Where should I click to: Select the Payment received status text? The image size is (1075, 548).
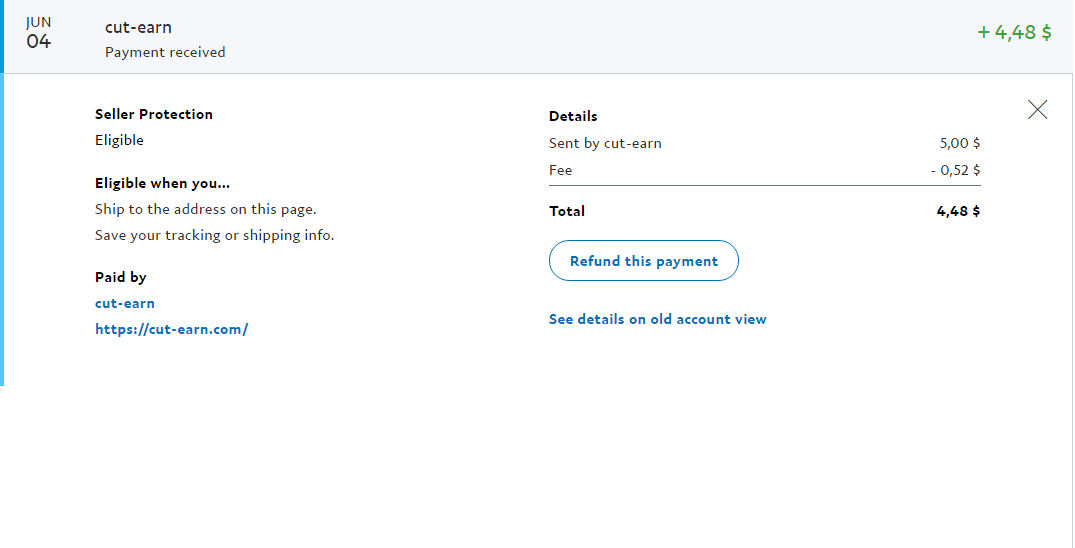(165, 52)
